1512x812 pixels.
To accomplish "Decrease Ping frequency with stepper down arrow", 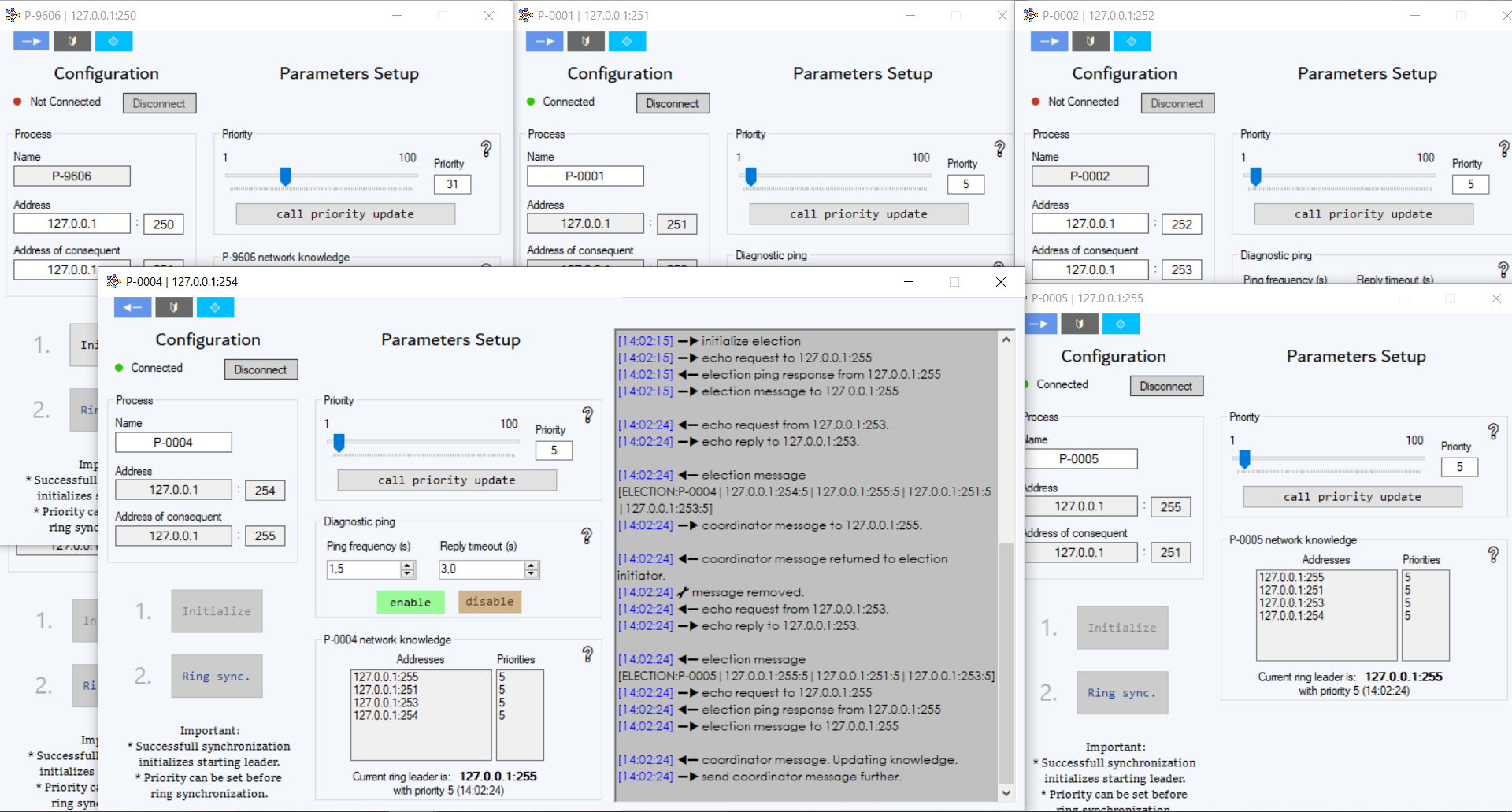I will coord(407,573).
